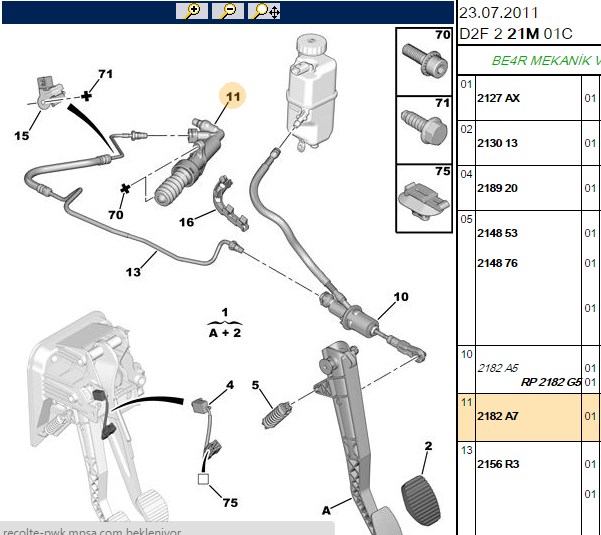
Task: Click the zoom in magnifier icon
Action: [192, 11]
